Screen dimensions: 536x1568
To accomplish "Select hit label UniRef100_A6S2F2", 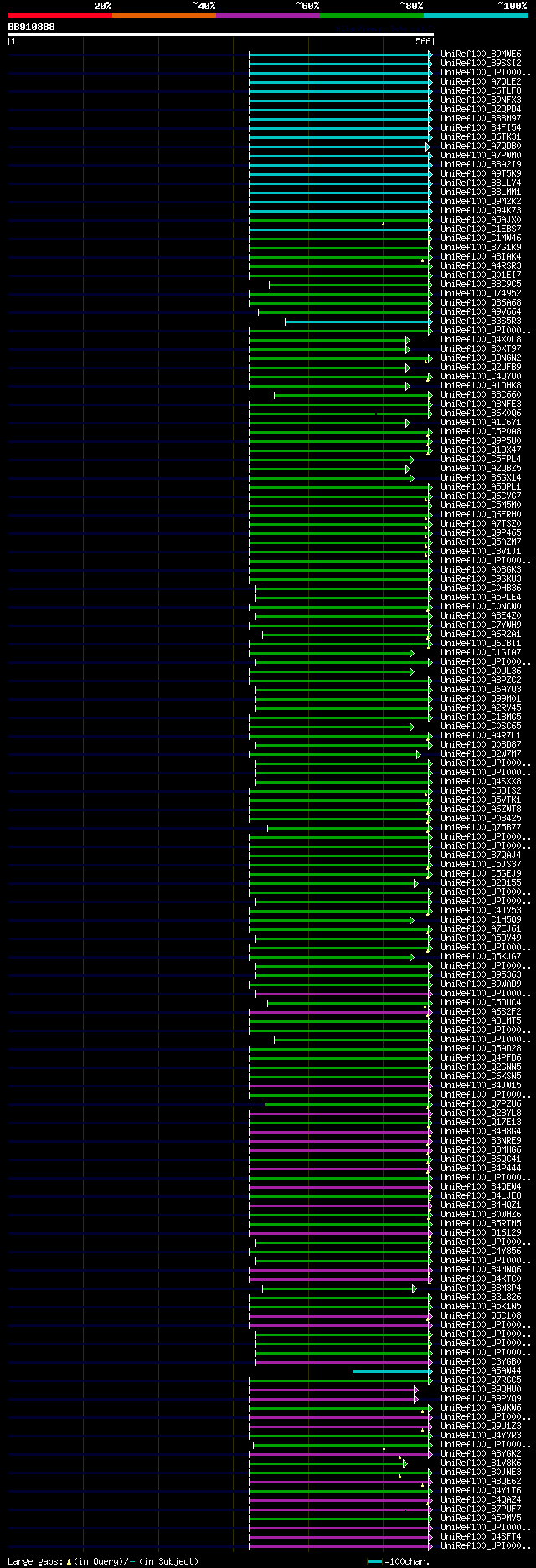I will pyautogui.click(x=481, y=1011).
